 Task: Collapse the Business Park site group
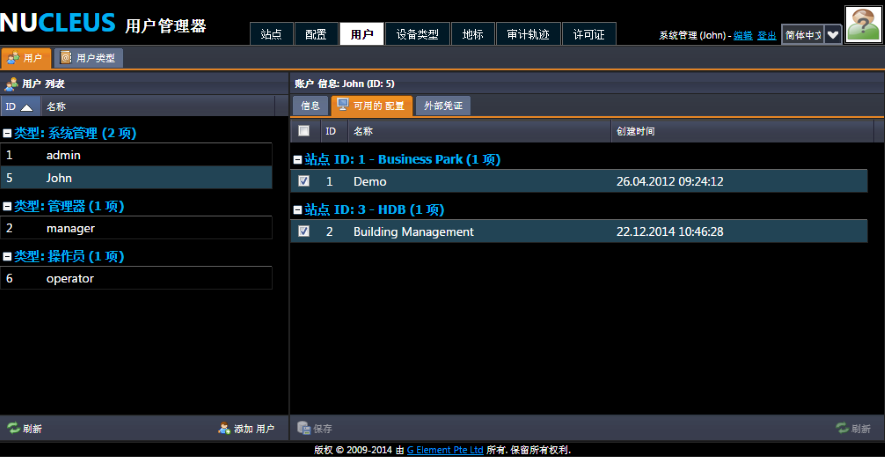pyautogui.click(x=297, y=159)
